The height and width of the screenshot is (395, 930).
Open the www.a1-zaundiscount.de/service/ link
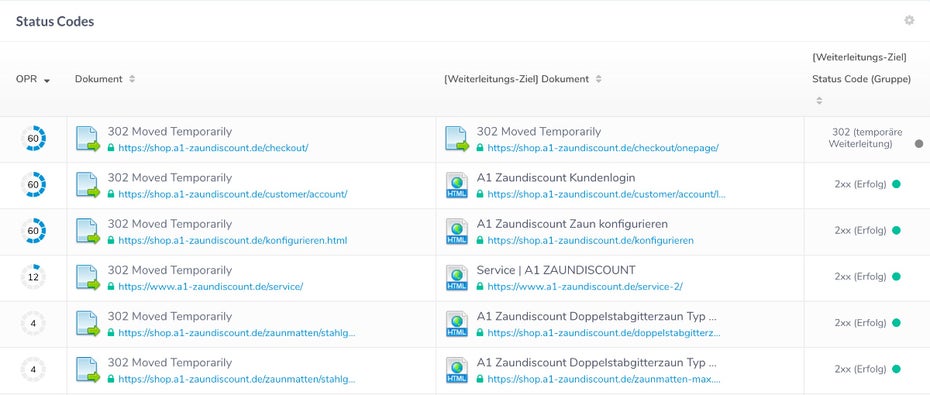click(x=211, y=286)
